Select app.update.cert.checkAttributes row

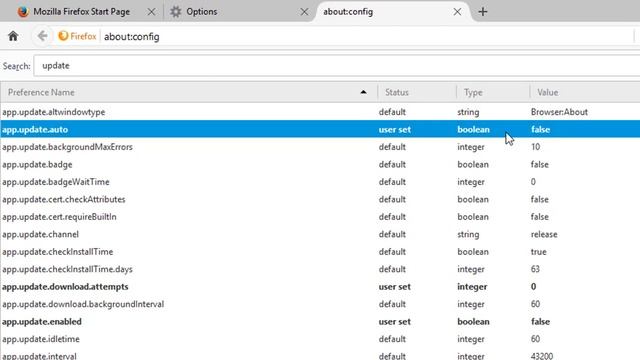tap(320, 199)
